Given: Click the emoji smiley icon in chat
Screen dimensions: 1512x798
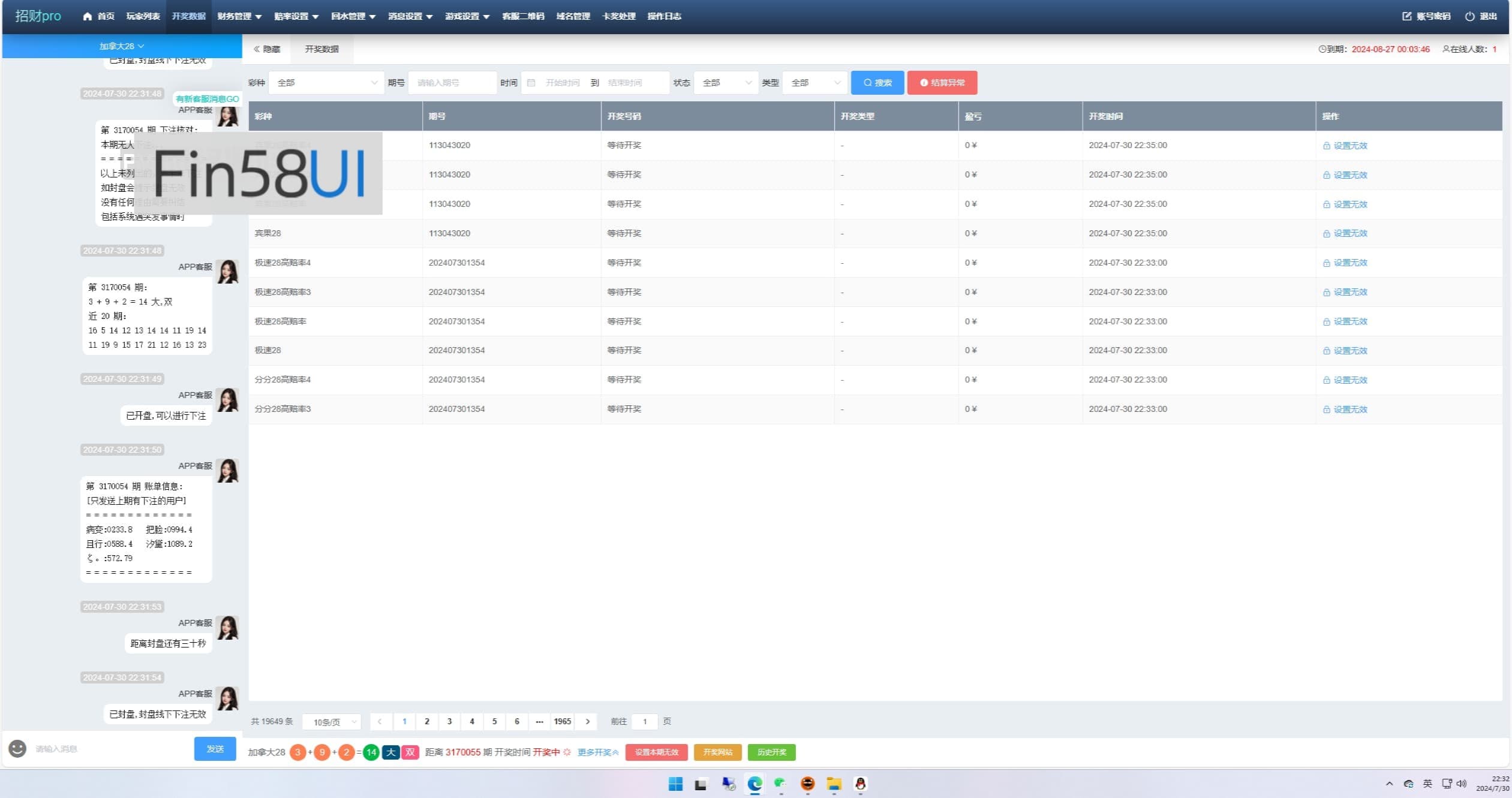Looking at the screenshot, I should 17,748.
